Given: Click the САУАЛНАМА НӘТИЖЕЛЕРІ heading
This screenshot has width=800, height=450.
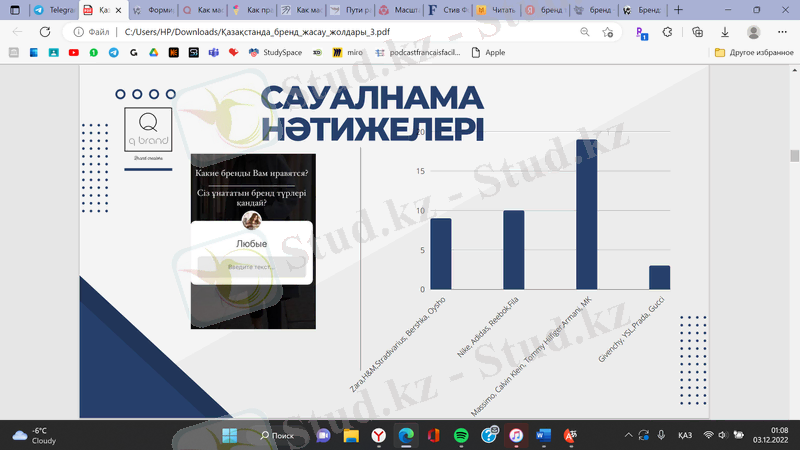Looking at the screenshot, I should 372,113.
